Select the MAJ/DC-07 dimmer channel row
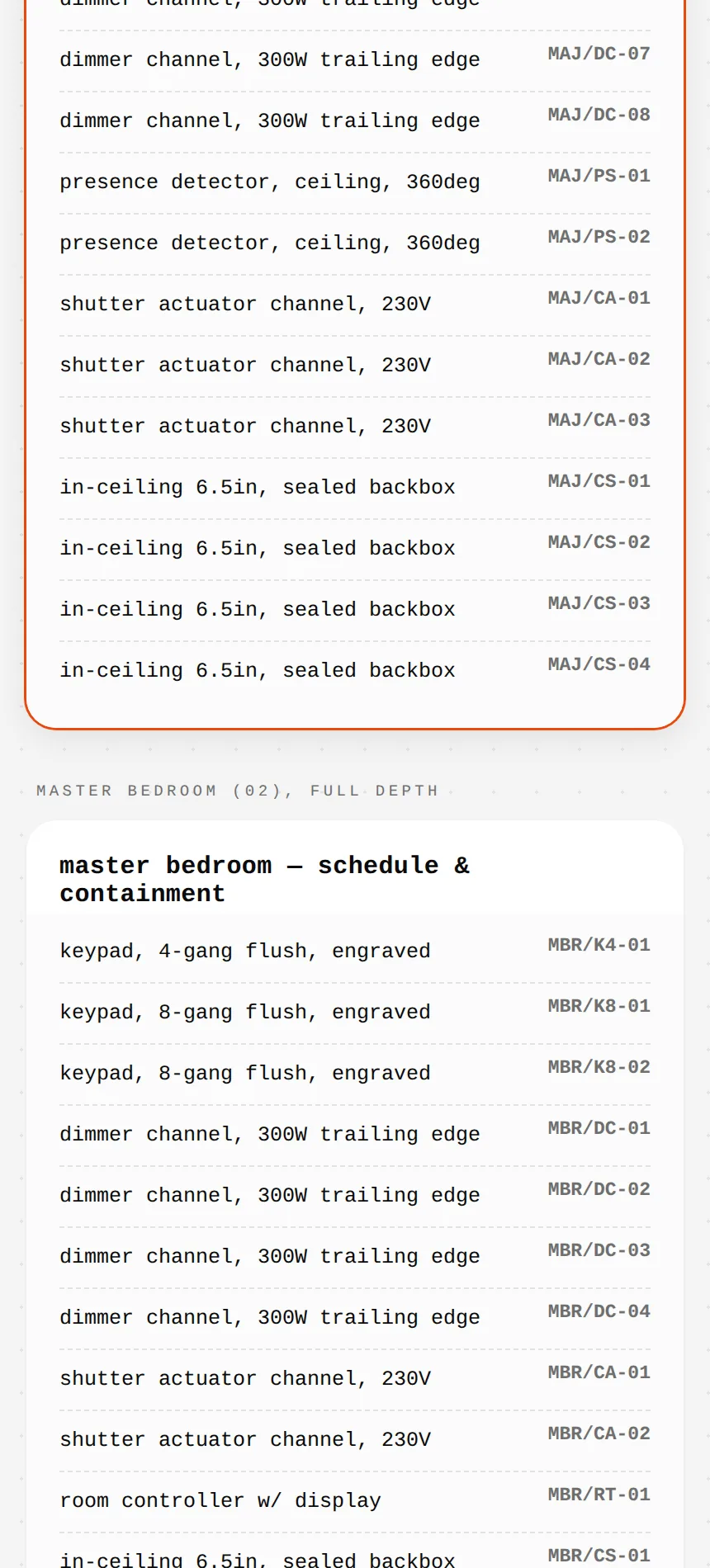This screenshot has height=1568, width=710. (x=355, y=61)
